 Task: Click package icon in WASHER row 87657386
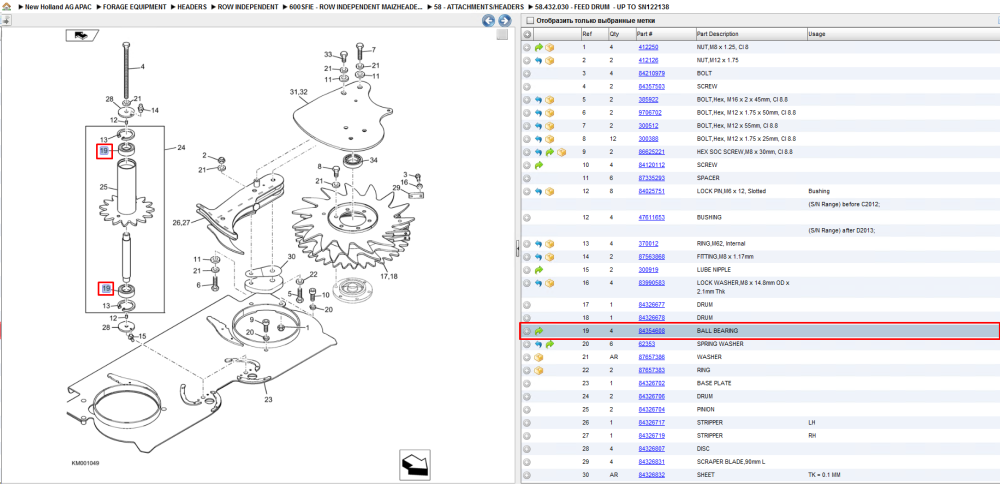[x=539, y=357]
